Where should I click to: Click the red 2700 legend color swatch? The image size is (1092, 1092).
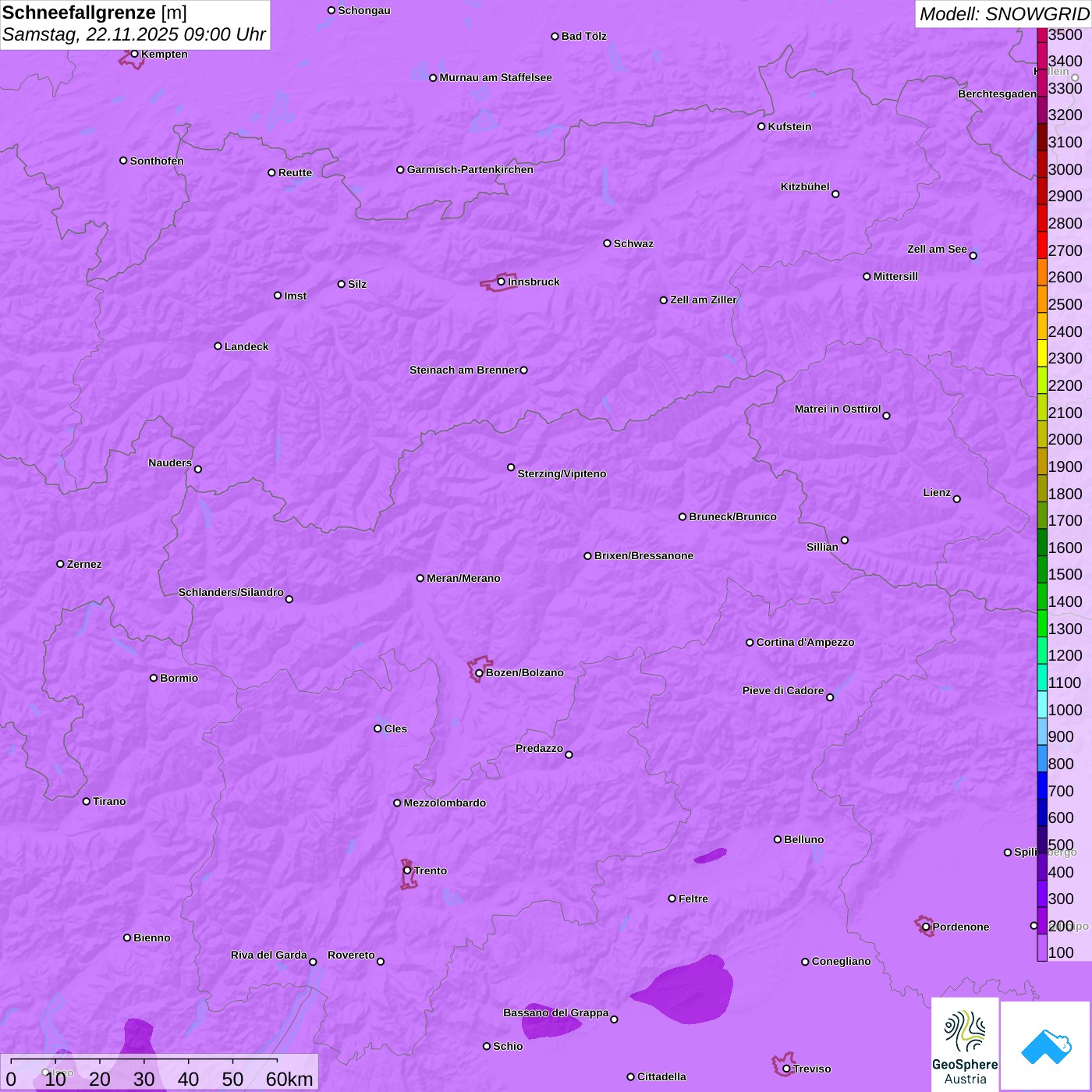[x=1042, y=245]
